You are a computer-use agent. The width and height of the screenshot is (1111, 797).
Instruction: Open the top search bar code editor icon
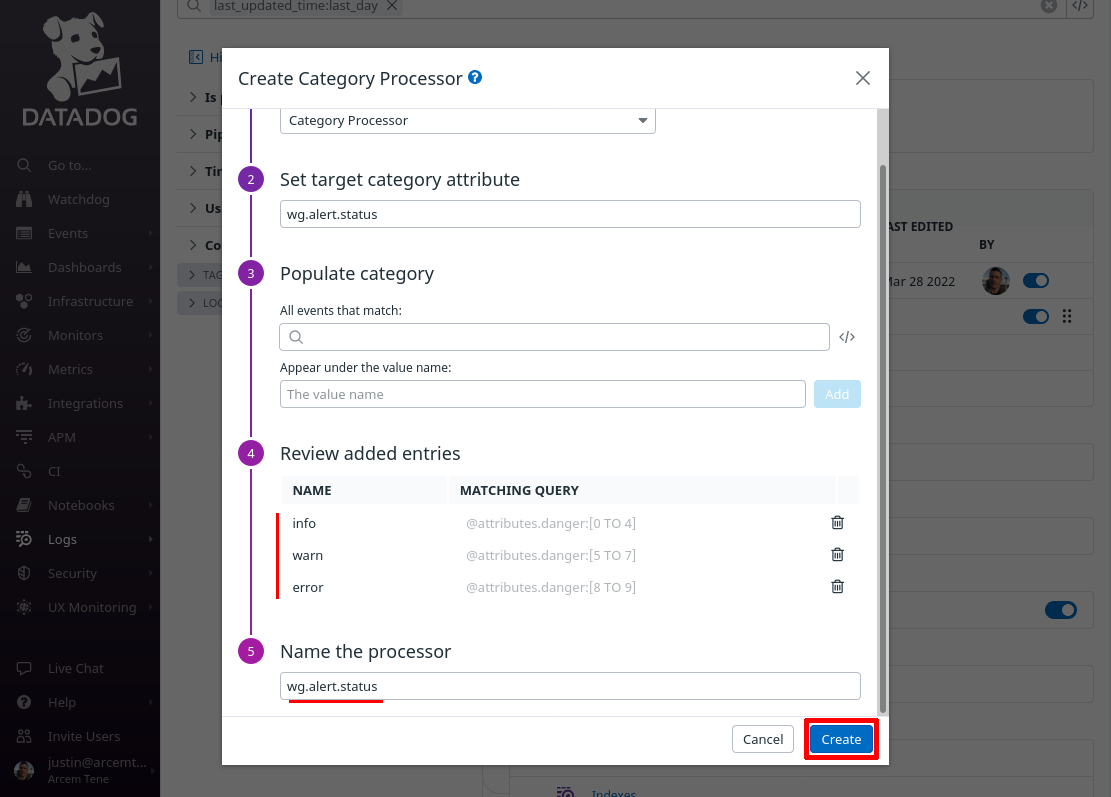point(1079,6)
